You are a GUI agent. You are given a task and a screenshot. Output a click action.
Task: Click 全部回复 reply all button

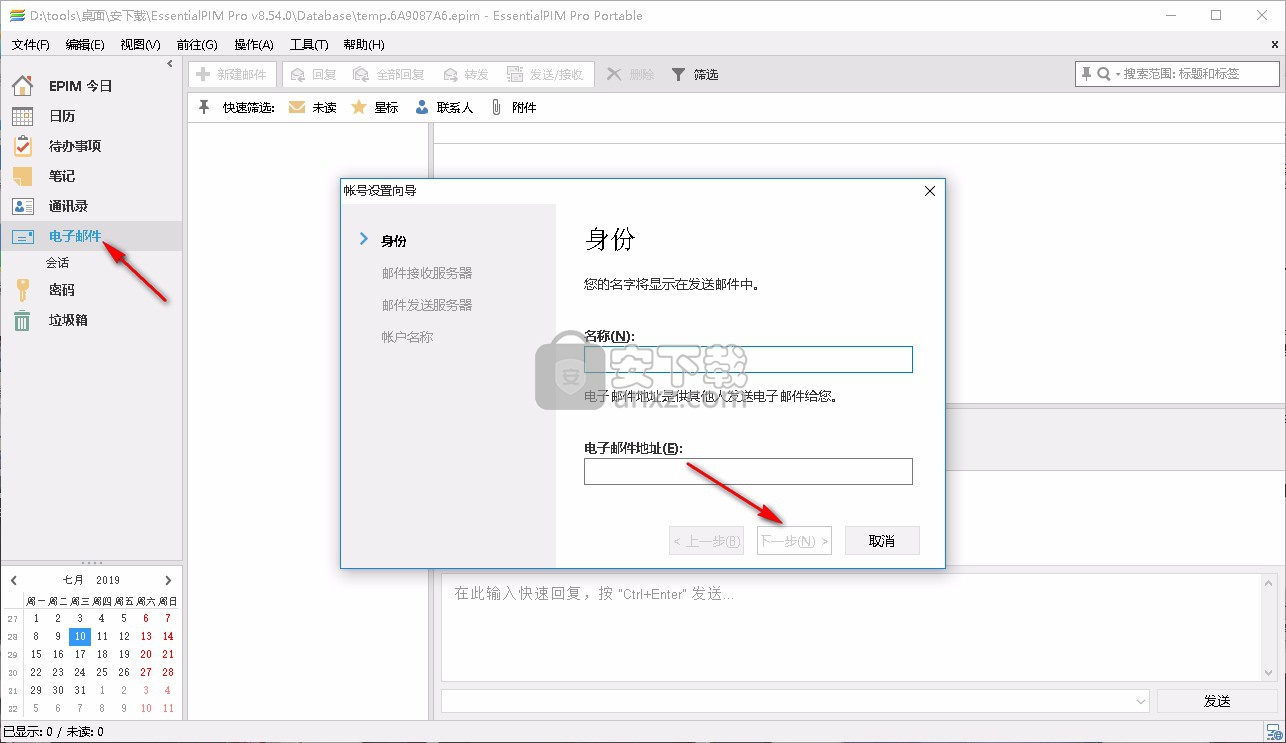click(x=390, y=74)
